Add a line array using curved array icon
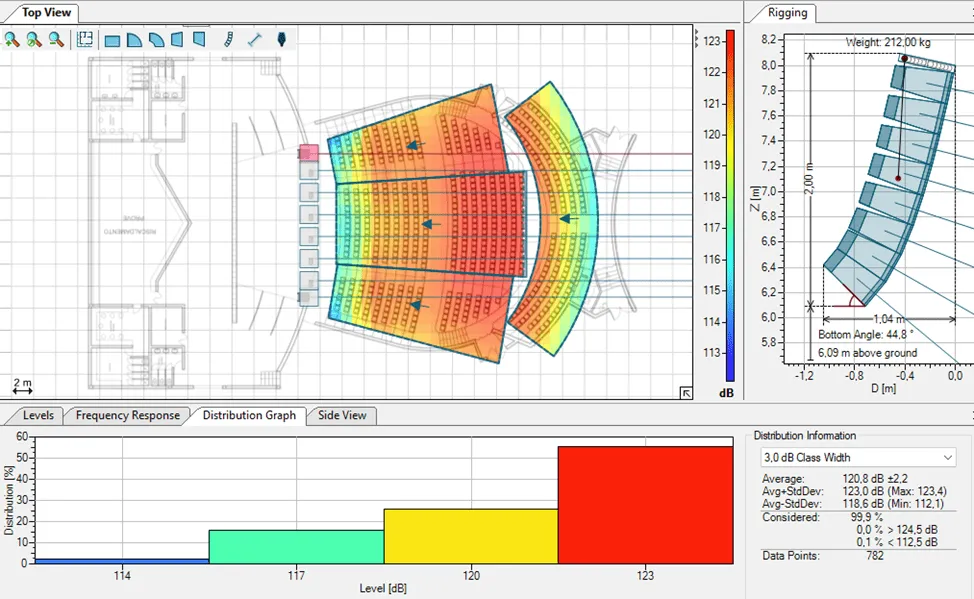Viewport: 974px width, 599px height. [229, 40]
